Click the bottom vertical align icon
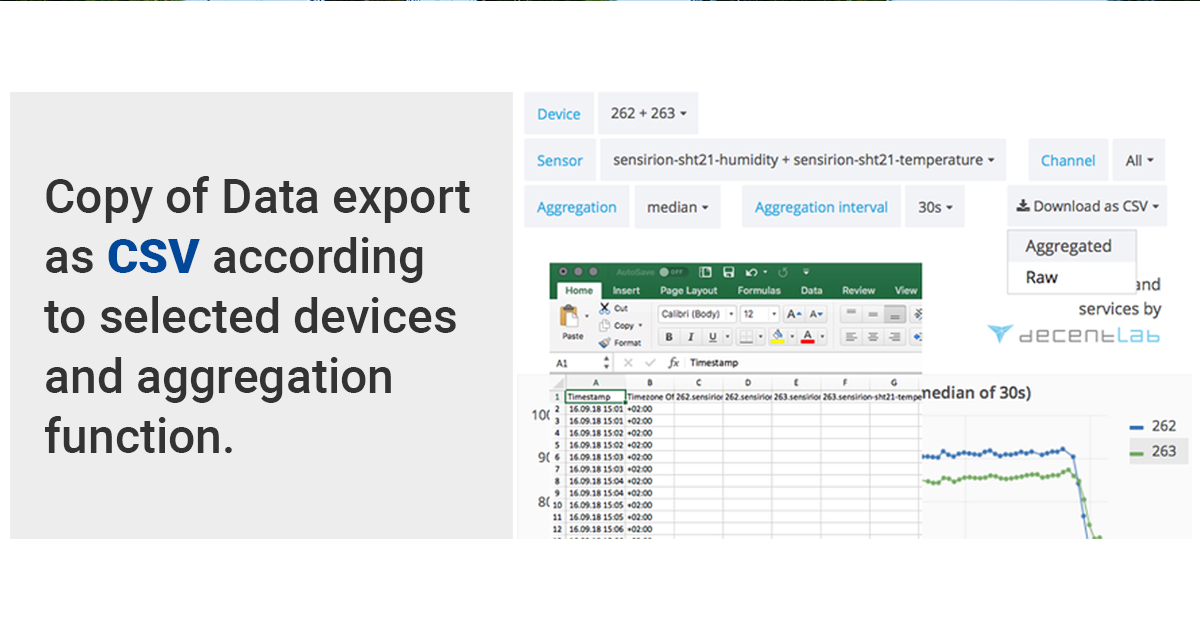This screenshot has width=1200, height=627. pyautogui.click(x=895, y=314)
